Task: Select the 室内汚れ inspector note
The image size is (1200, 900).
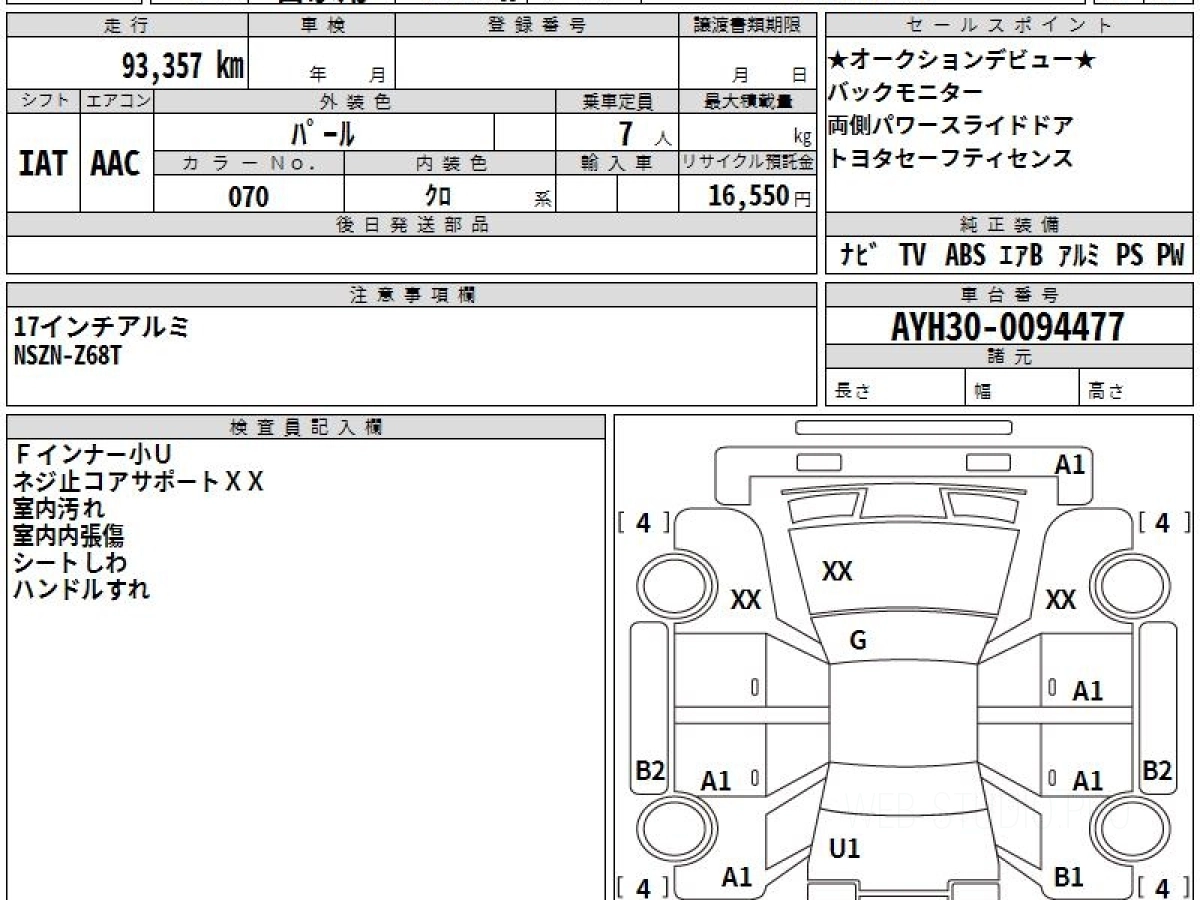Action: 59,508
